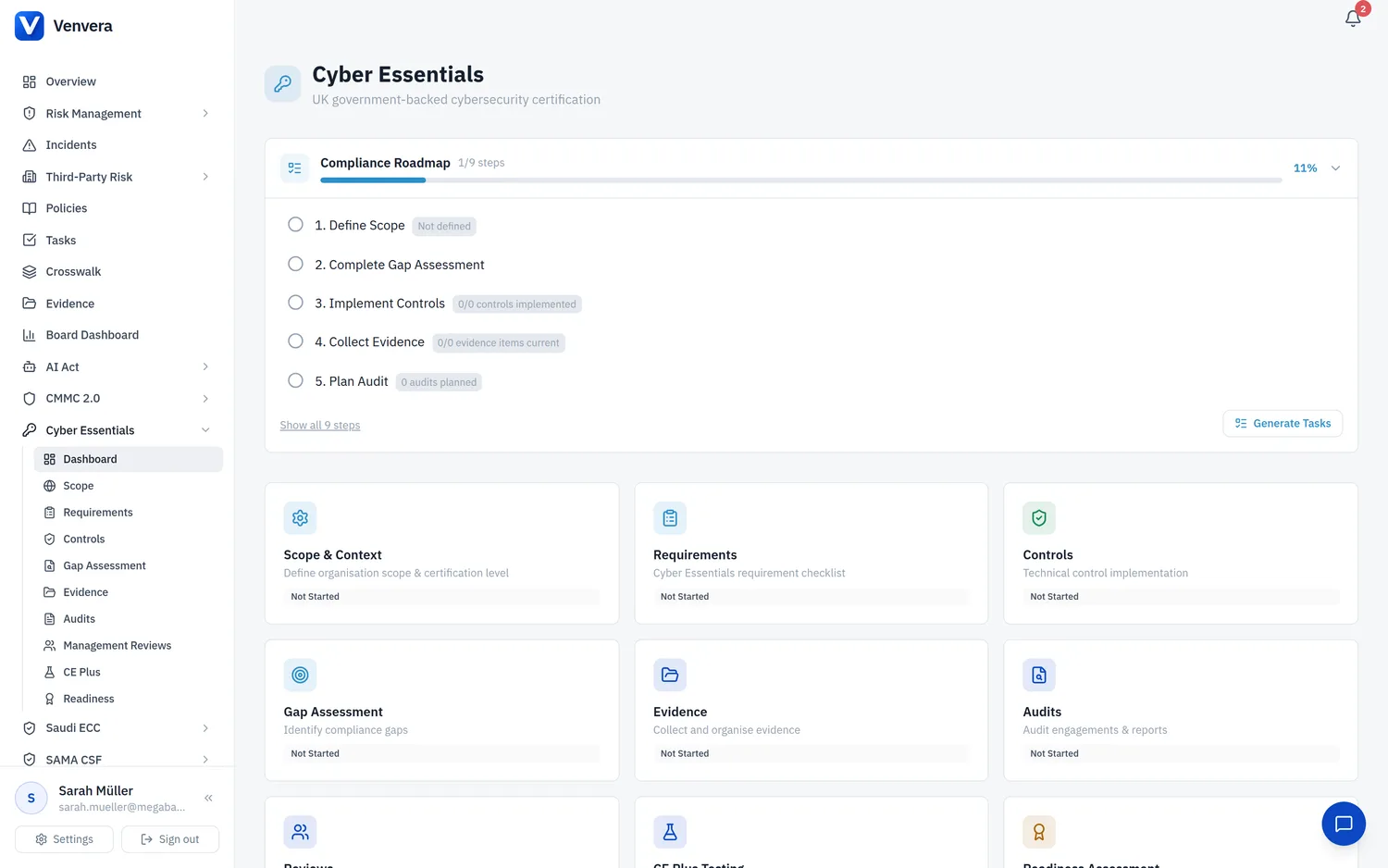Toggle the Implement Controls step circle
The width and height of the screenshot is (1388, 868).
[x=295, y=303]
